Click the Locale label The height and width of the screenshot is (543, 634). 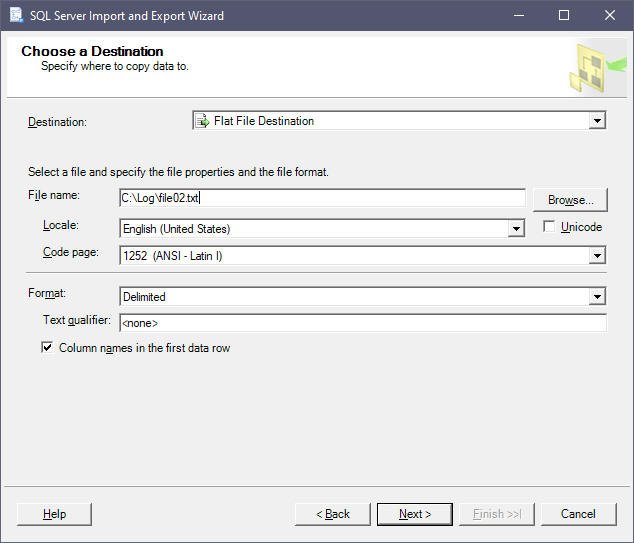(x=61, y=225)
